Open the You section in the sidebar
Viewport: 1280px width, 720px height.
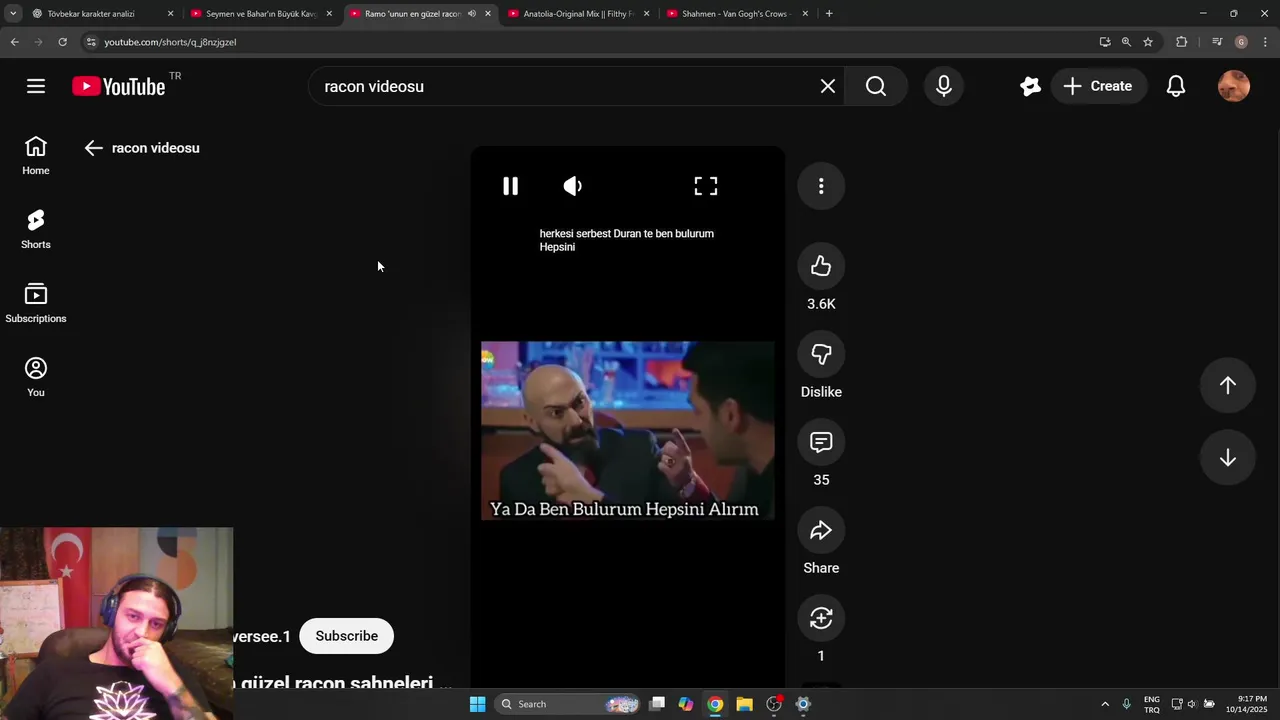[36, 378]
